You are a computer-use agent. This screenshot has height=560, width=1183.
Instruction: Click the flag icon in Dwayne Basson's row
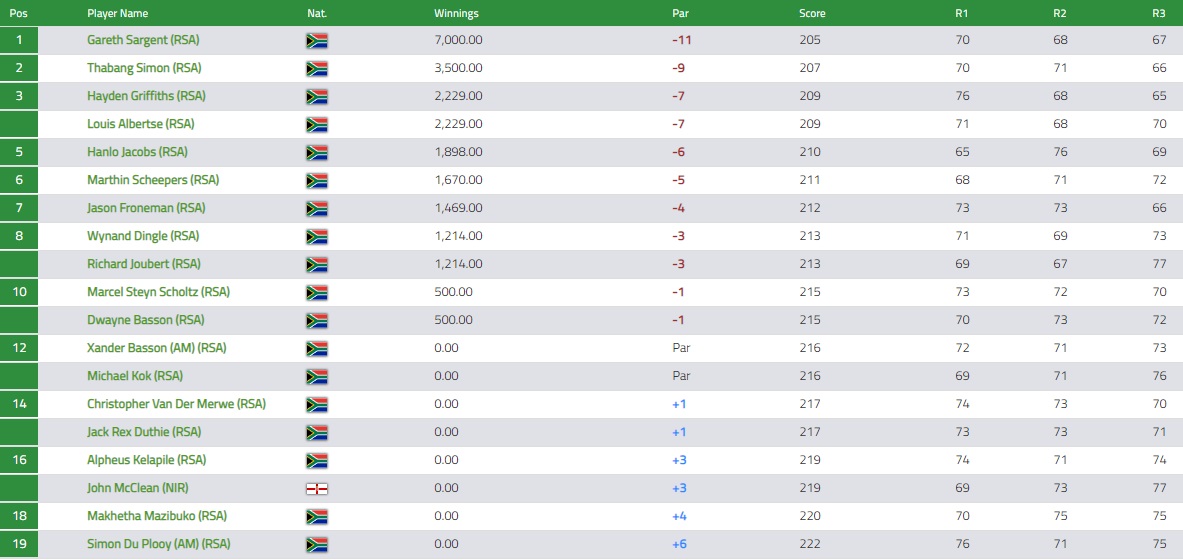[317, 320]
